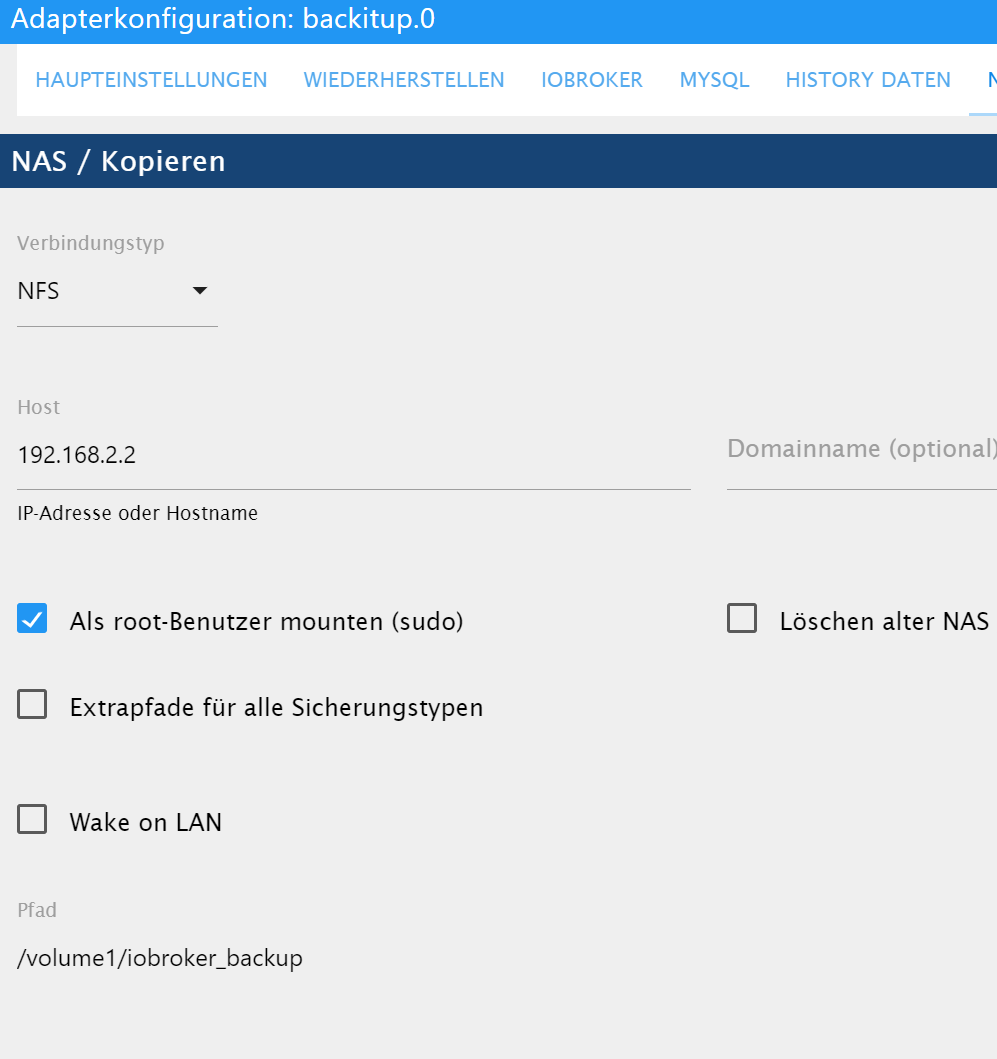Image resolution: width=997 pixels, height=1059 pixels.
Task: Click the Host field with 192.168.2.2
Action: coord(353,455)
